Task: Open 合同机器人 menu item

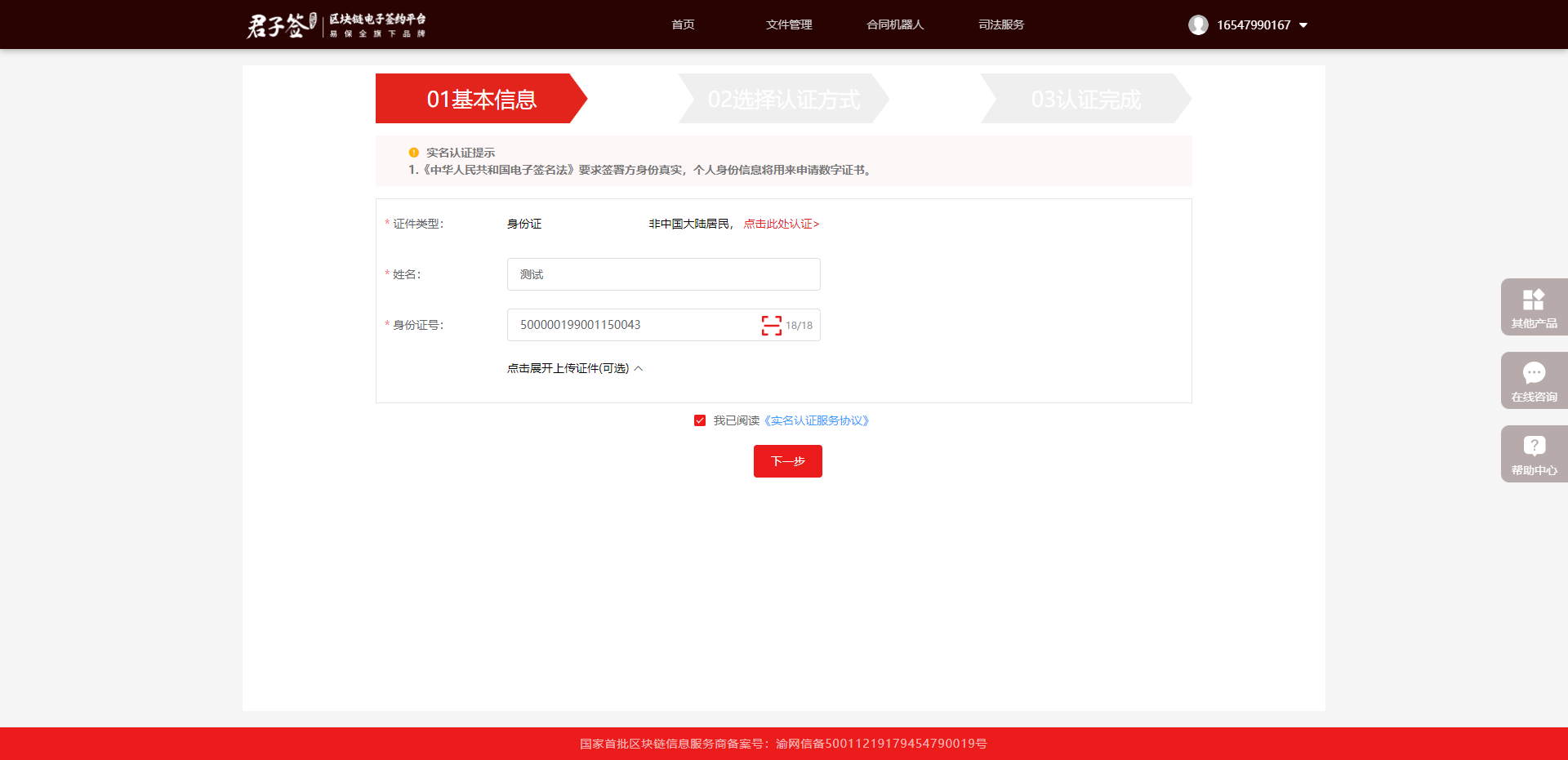Action: pyautogui.click(x=895, y=24)
